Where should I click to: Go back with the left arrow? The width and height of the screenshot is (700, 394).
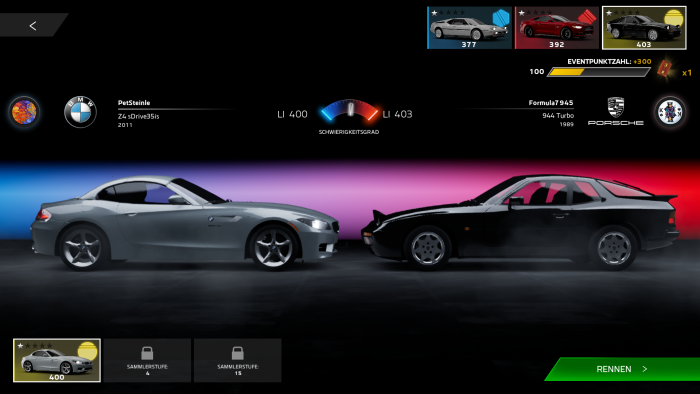[33, 25]
